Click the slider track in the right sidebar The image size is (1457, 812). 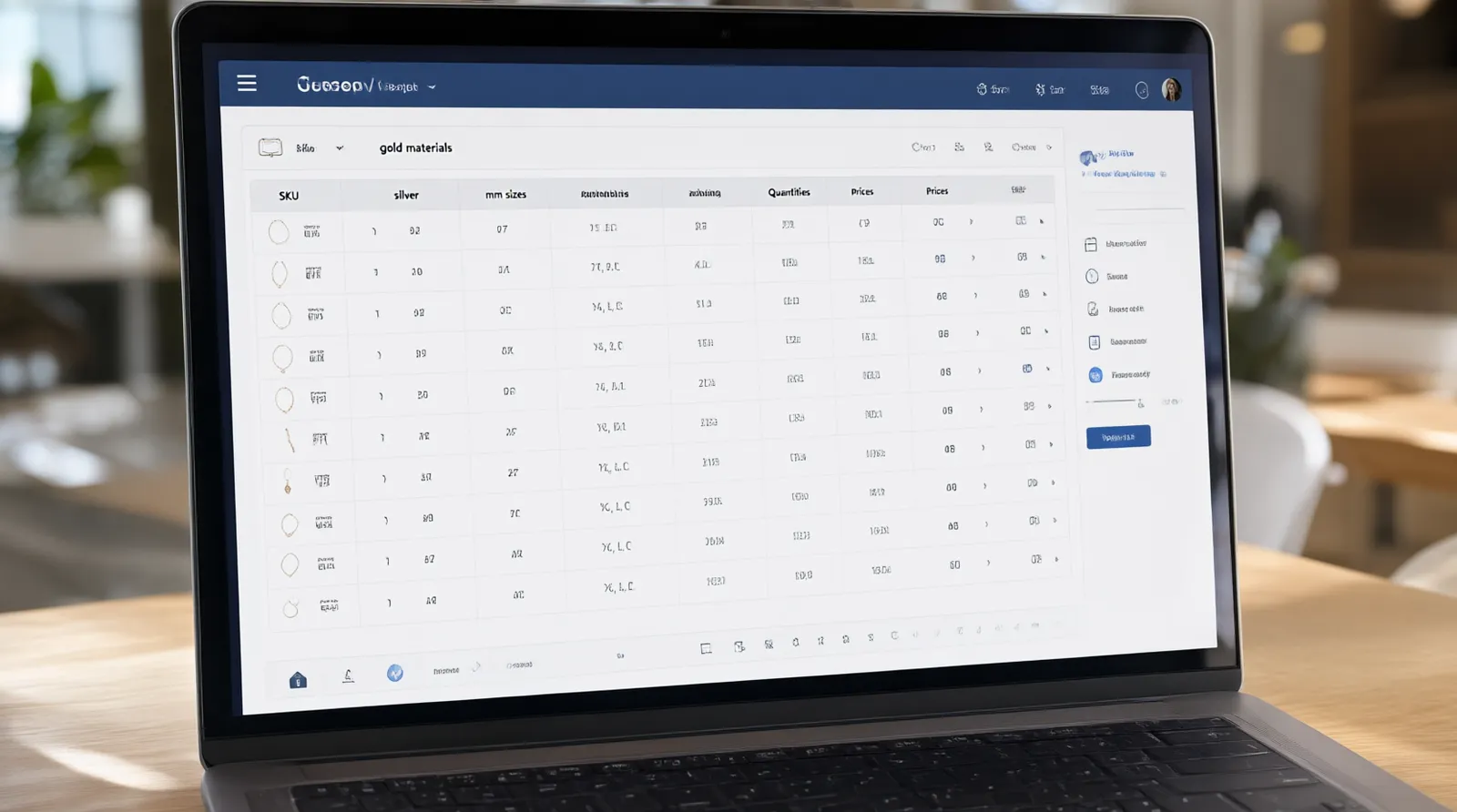coord(1111,401)
